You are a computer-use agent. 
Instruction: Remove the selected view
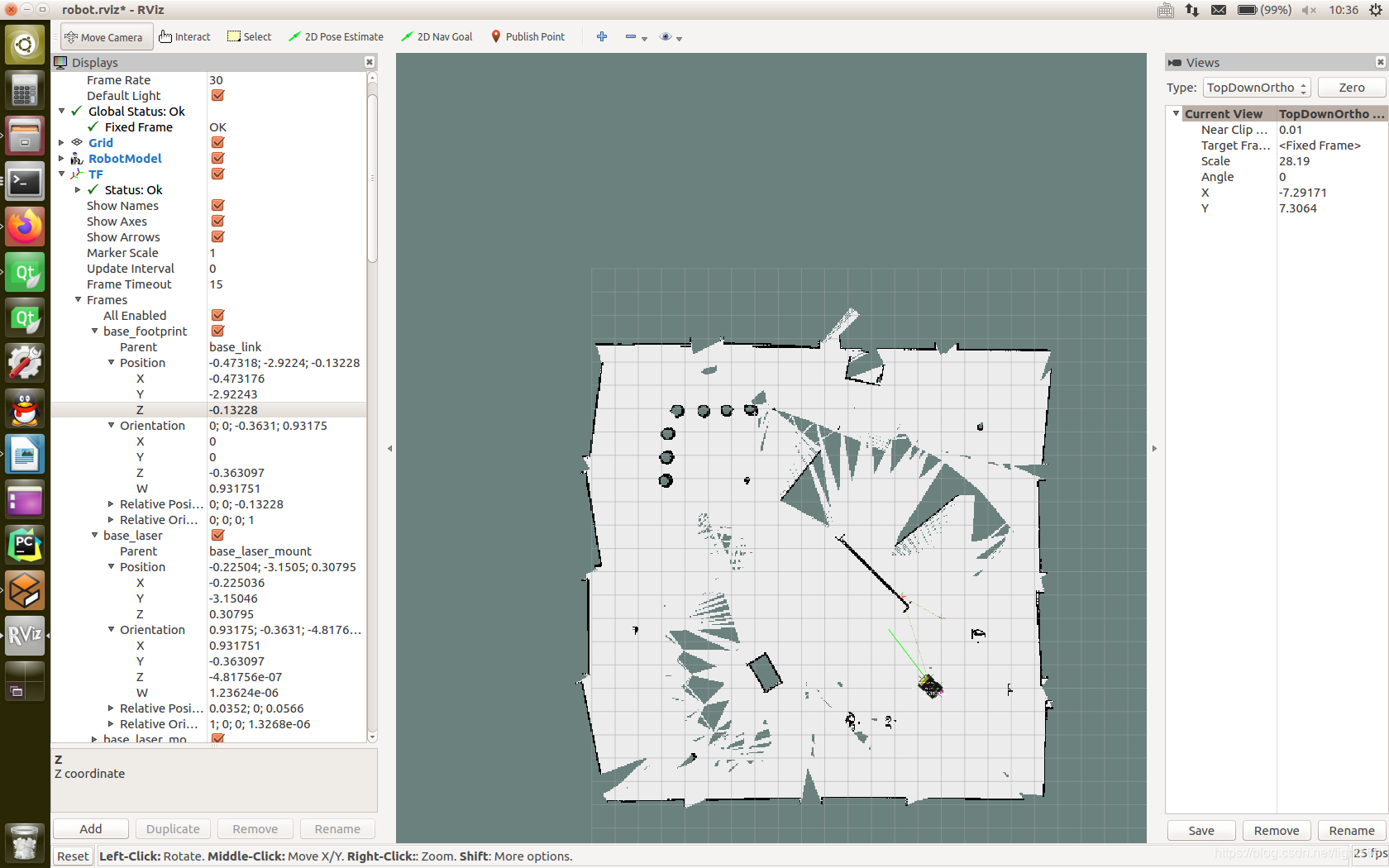click(1277, 831)
